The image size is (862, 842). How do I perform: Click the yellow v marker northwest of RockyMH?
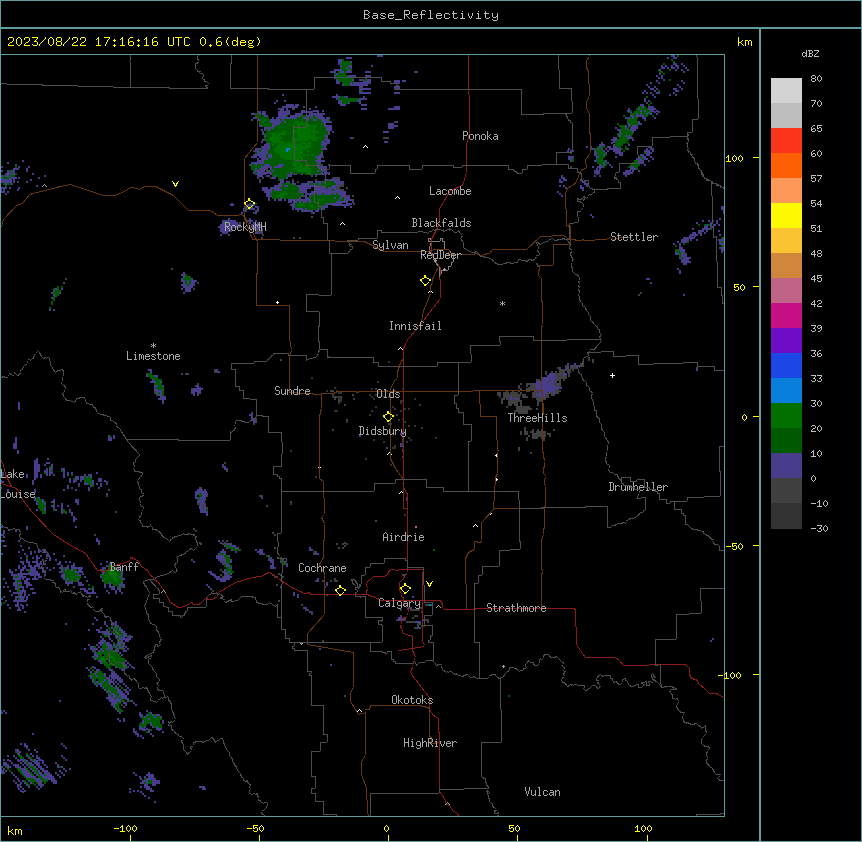pos(175,184)
